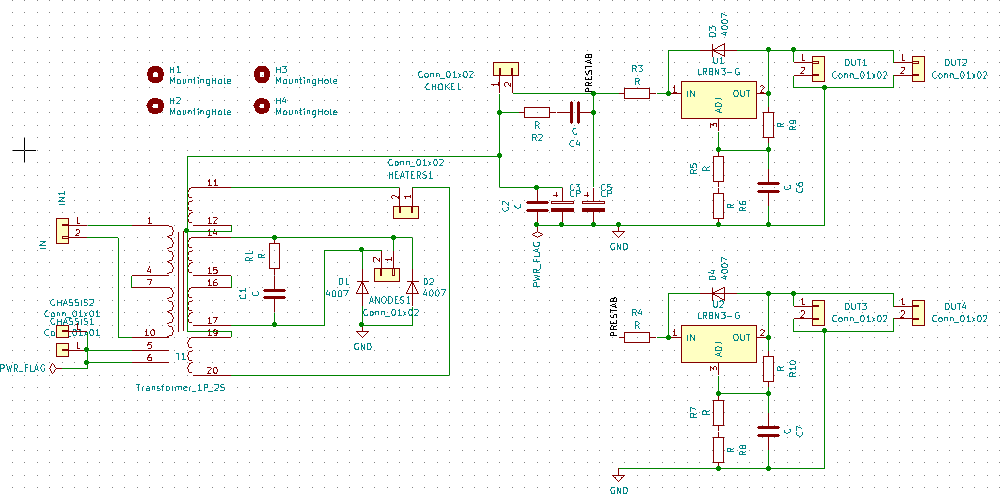Select the PRESTAB net label near R4

pyautogui.click(x=613, y=315)
